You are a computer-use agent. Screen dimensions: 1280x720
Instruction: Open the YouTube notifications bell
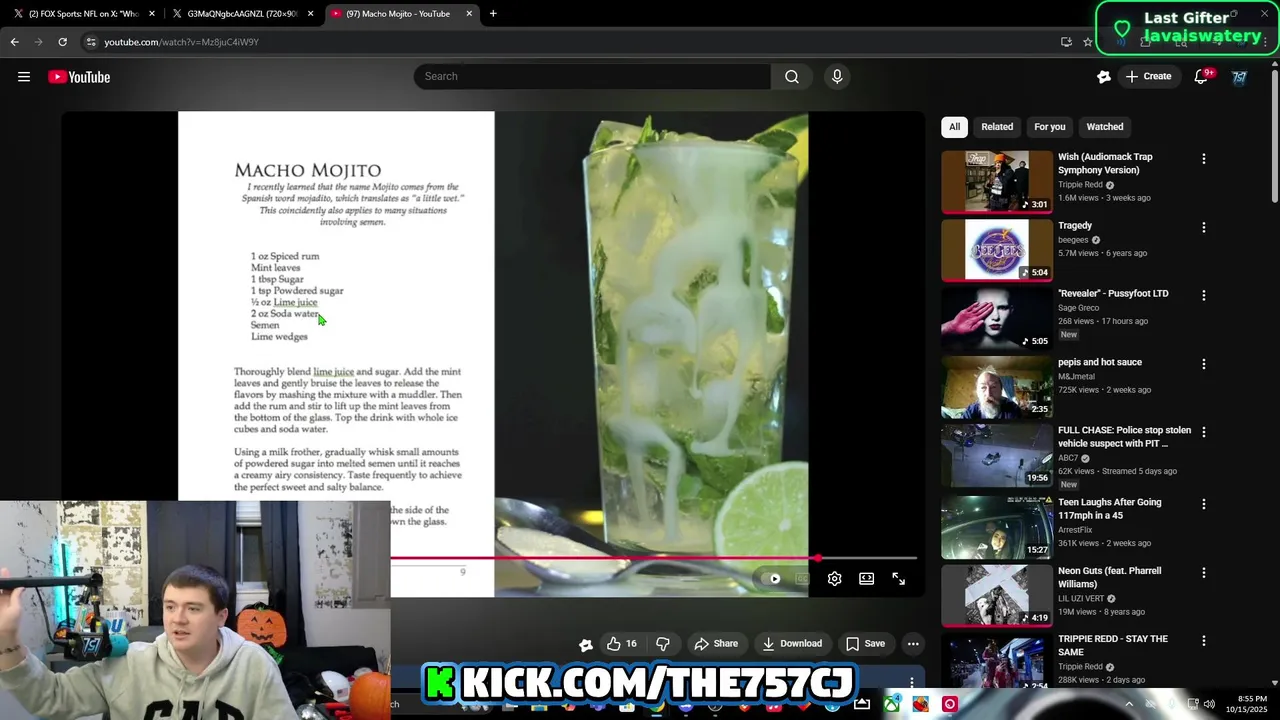(1202, 77)
